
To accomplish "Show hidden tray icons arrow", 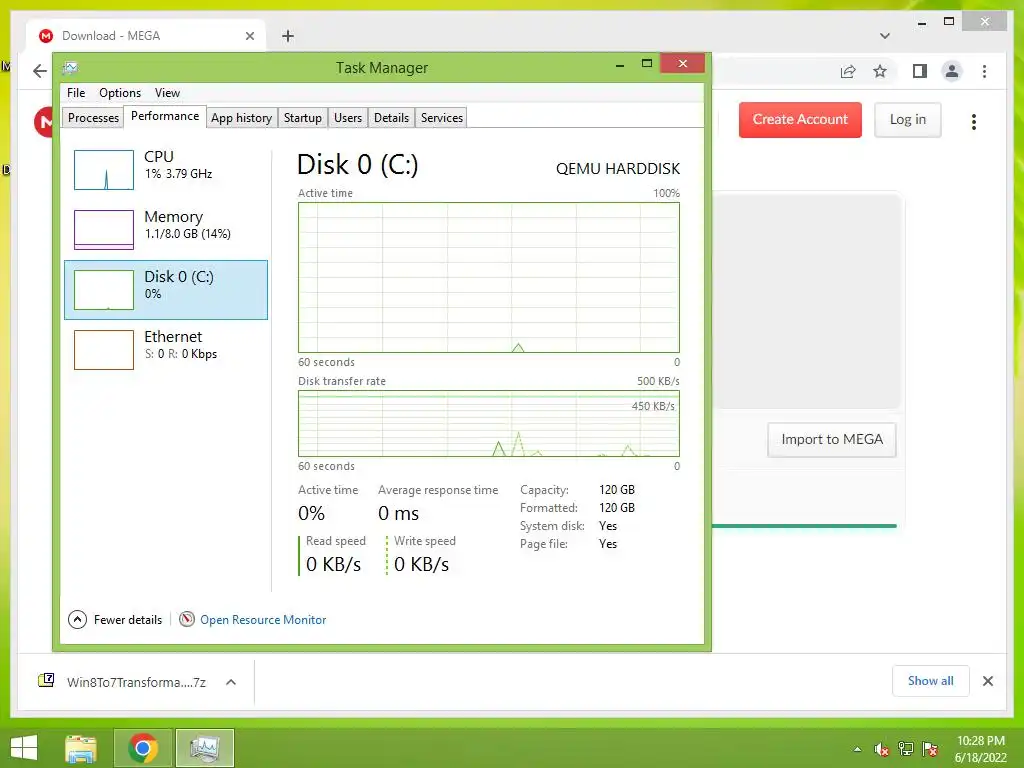I will coord(857,749).
